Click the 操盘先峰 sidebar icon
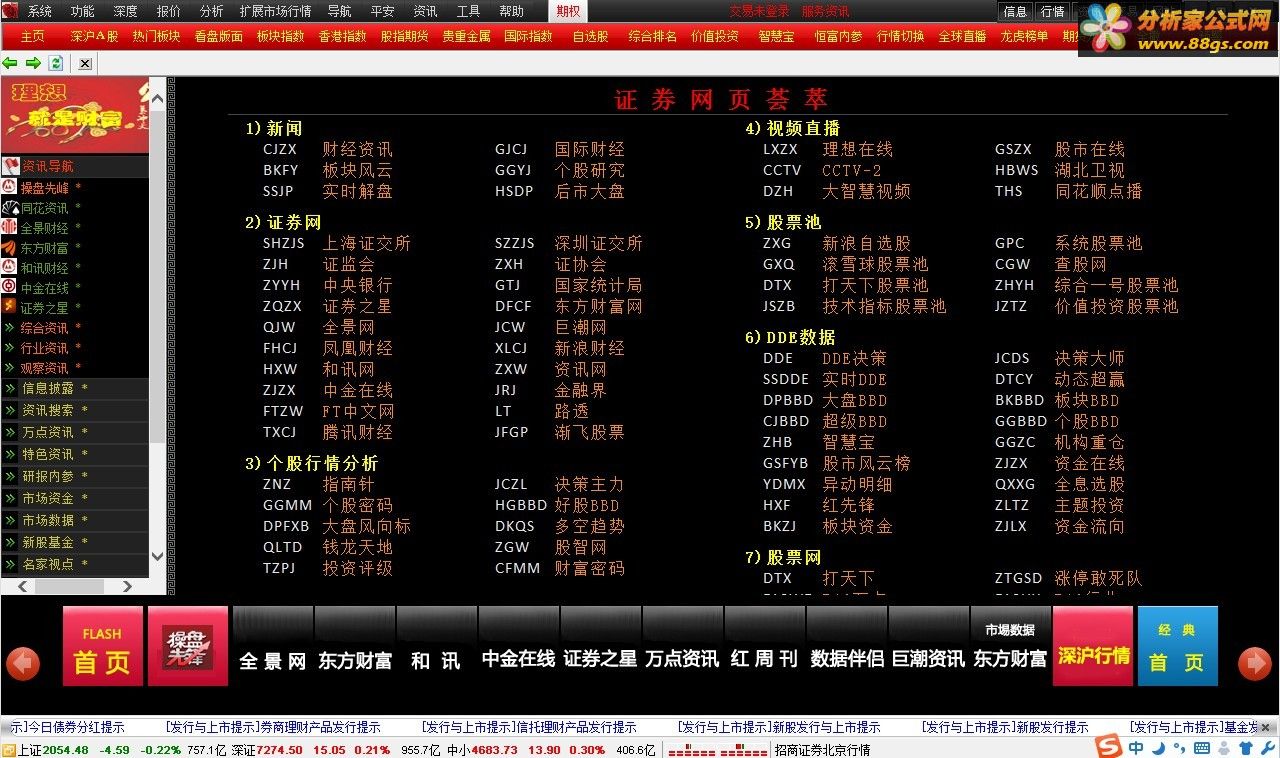 pos(9,187)
